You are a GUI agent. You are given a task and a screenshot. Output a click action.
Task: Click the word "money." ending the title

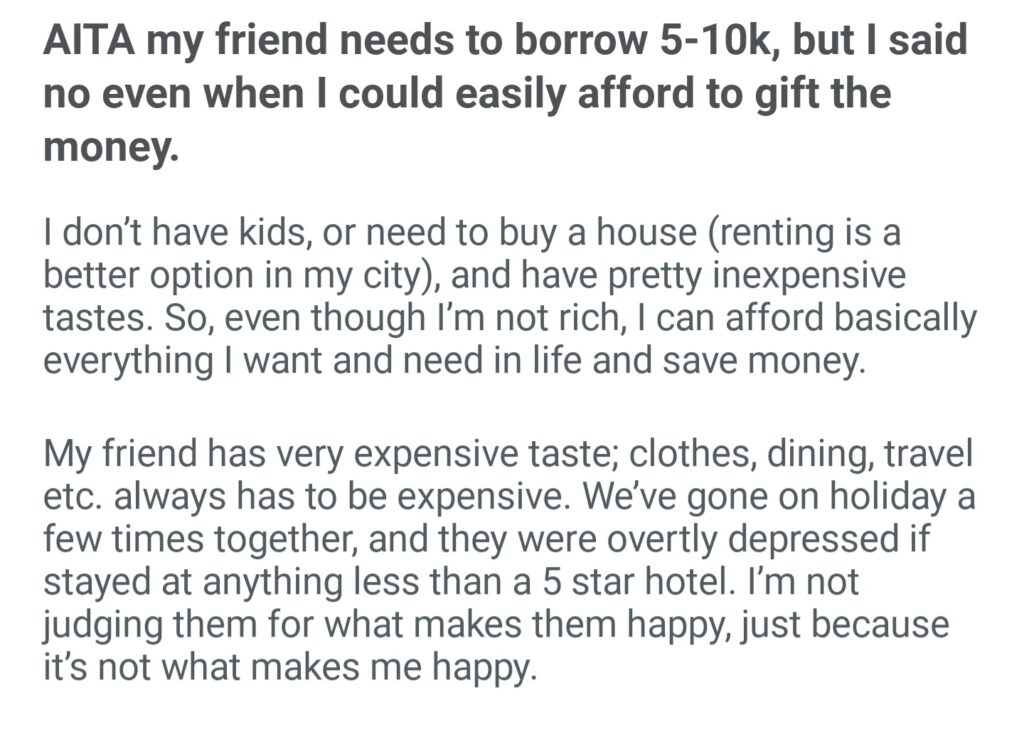111,148
